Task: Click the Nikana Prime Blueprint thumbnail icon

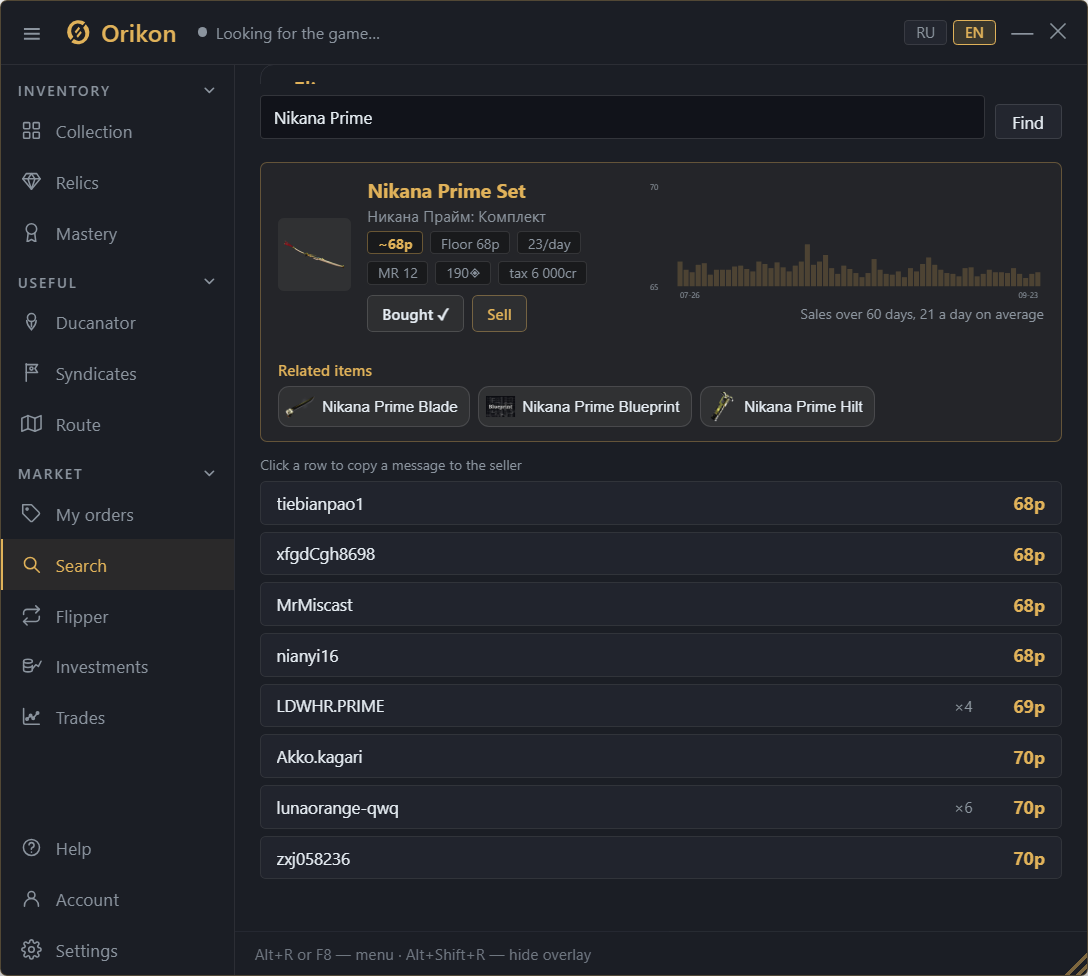Action: [x=500, y=406]
